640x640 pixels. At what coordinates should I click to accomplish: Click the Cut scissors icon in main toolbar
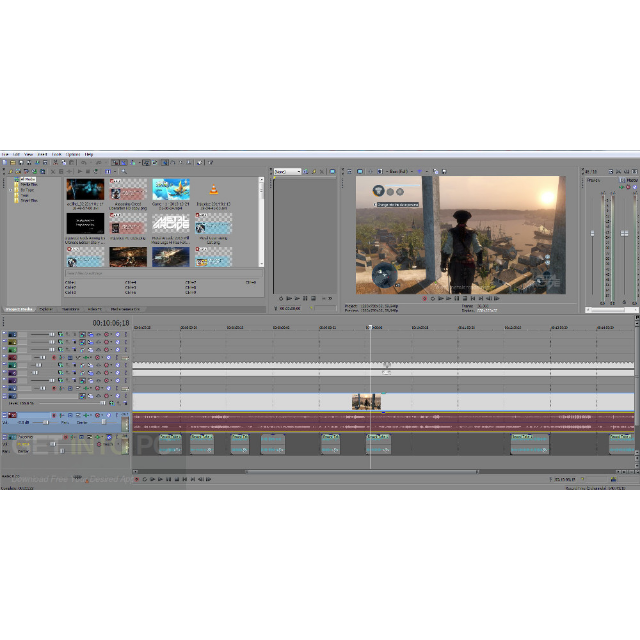tap(56, 162)
